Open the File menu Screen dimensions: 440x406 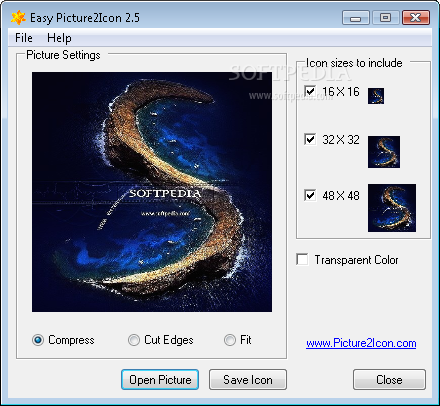click(x=24, y=38)
